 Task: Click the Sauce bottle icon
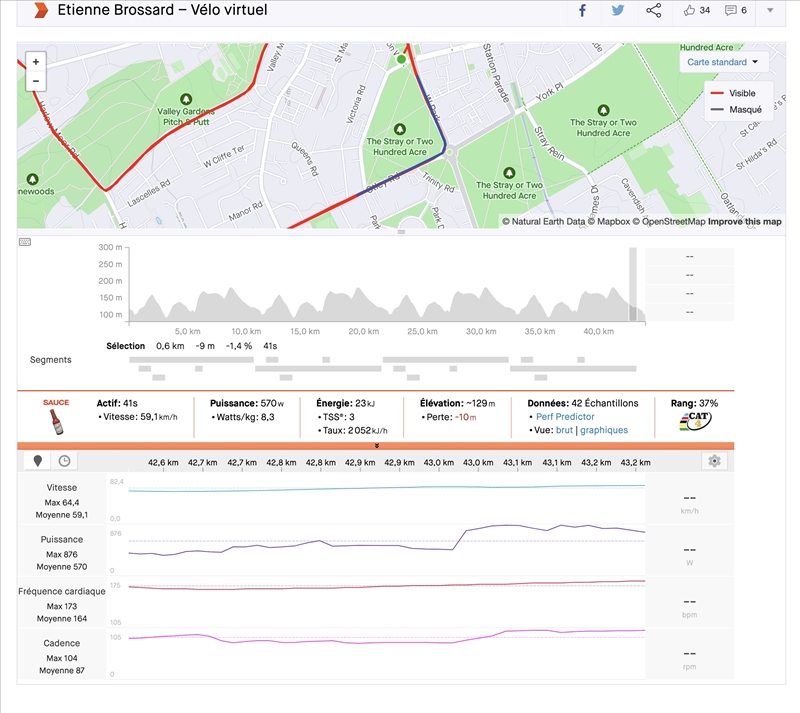tap(57, 422)
